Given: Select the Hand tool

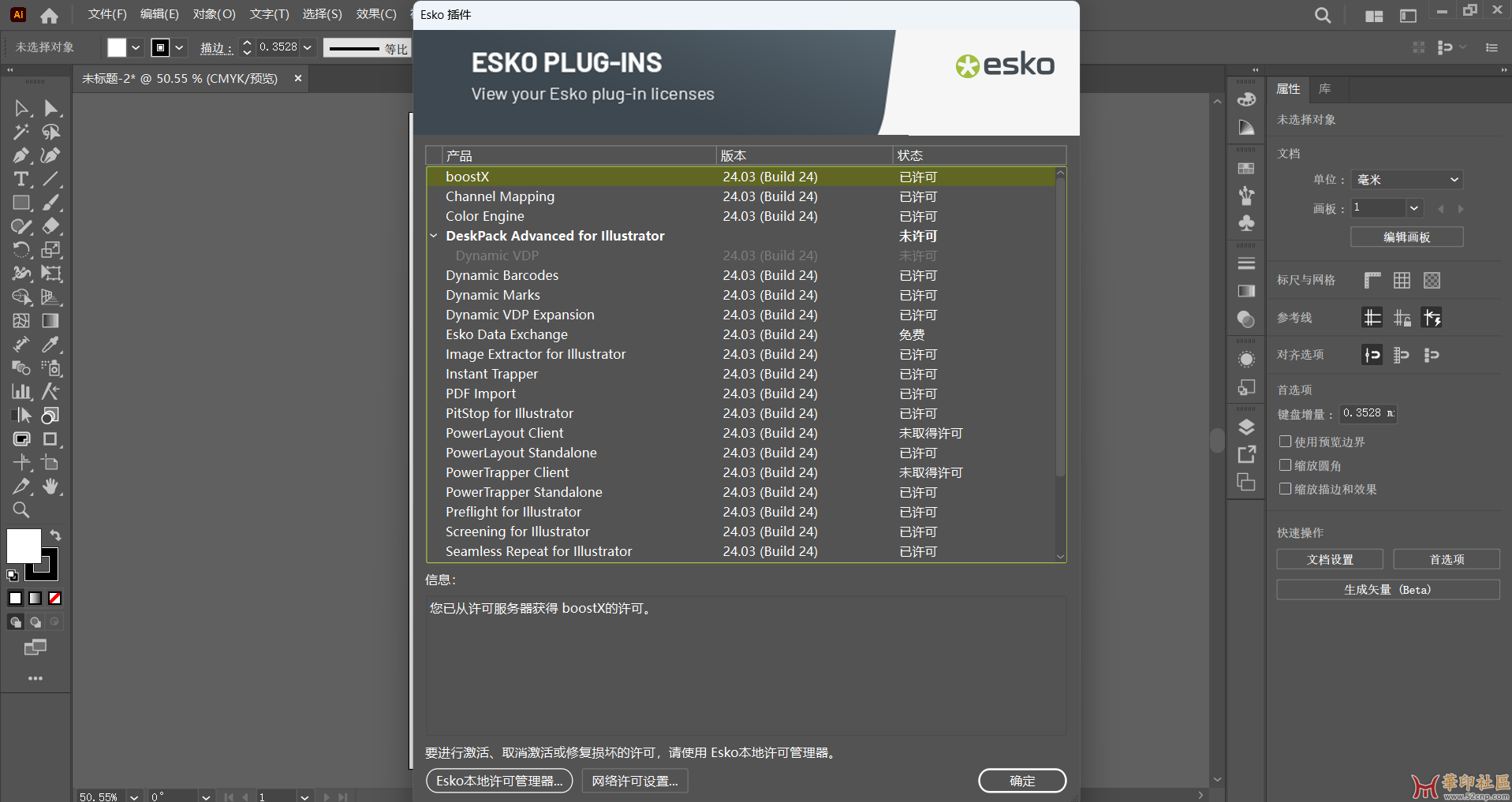Looking at the screenshot, I should click(x=51, y=487).
